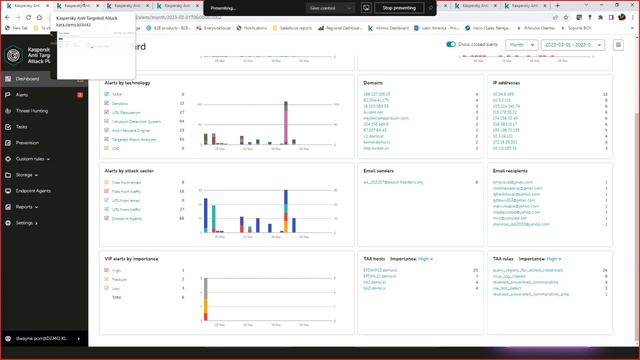Uncheck URL Reputation checkbox
640x360 pixels.
(107, 112)
